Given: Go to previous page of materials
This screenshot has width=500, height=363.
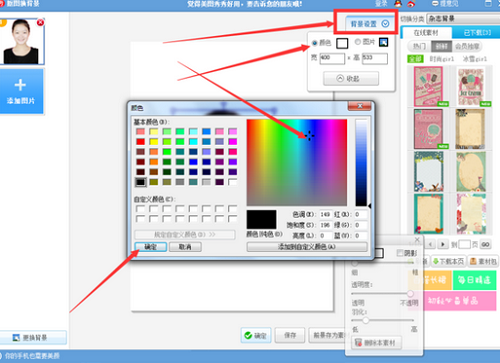Looking at the screenshot, I should tap(431, 244).
